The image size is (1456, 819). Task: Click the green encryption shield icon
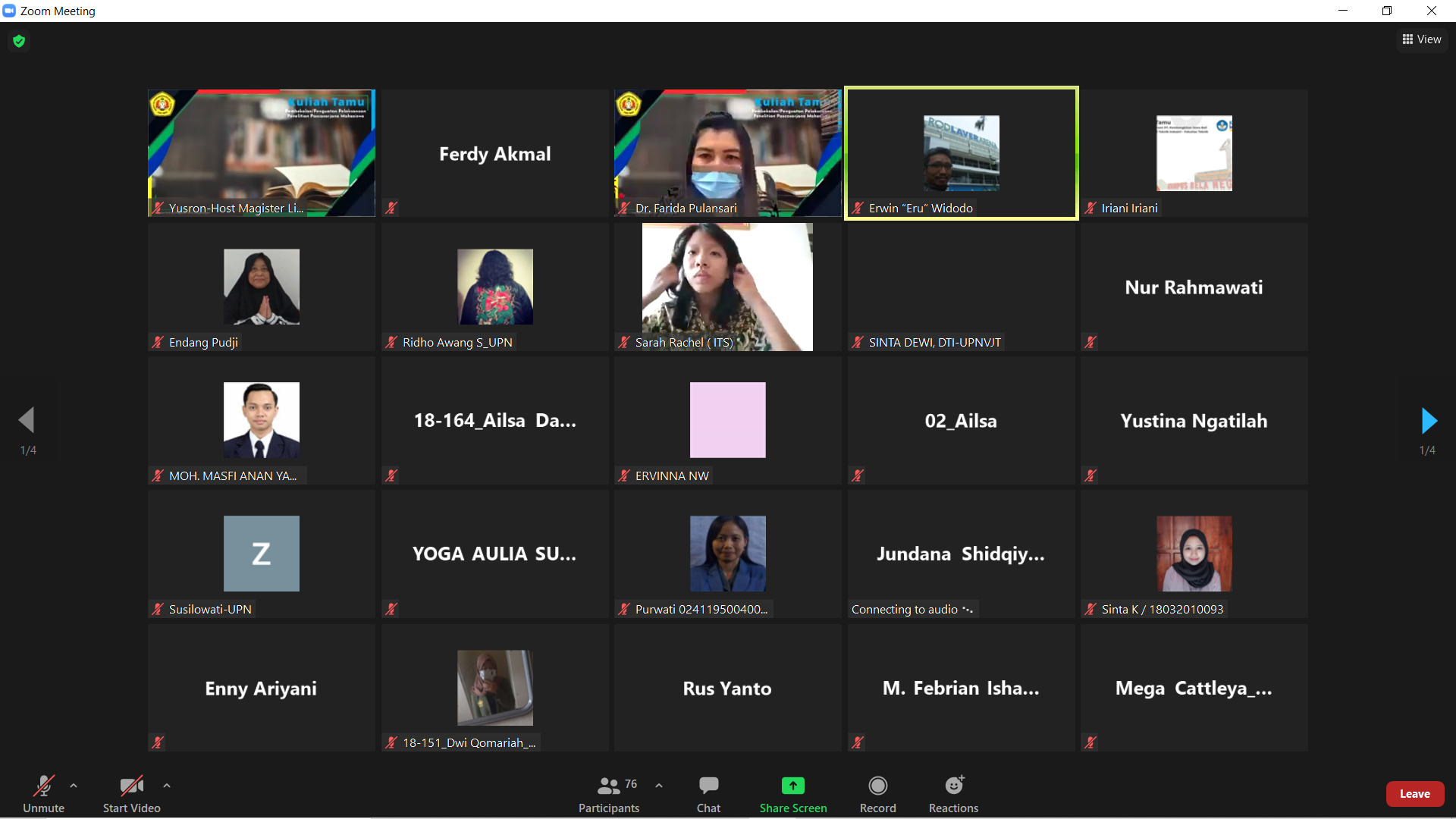coord(19,41)
